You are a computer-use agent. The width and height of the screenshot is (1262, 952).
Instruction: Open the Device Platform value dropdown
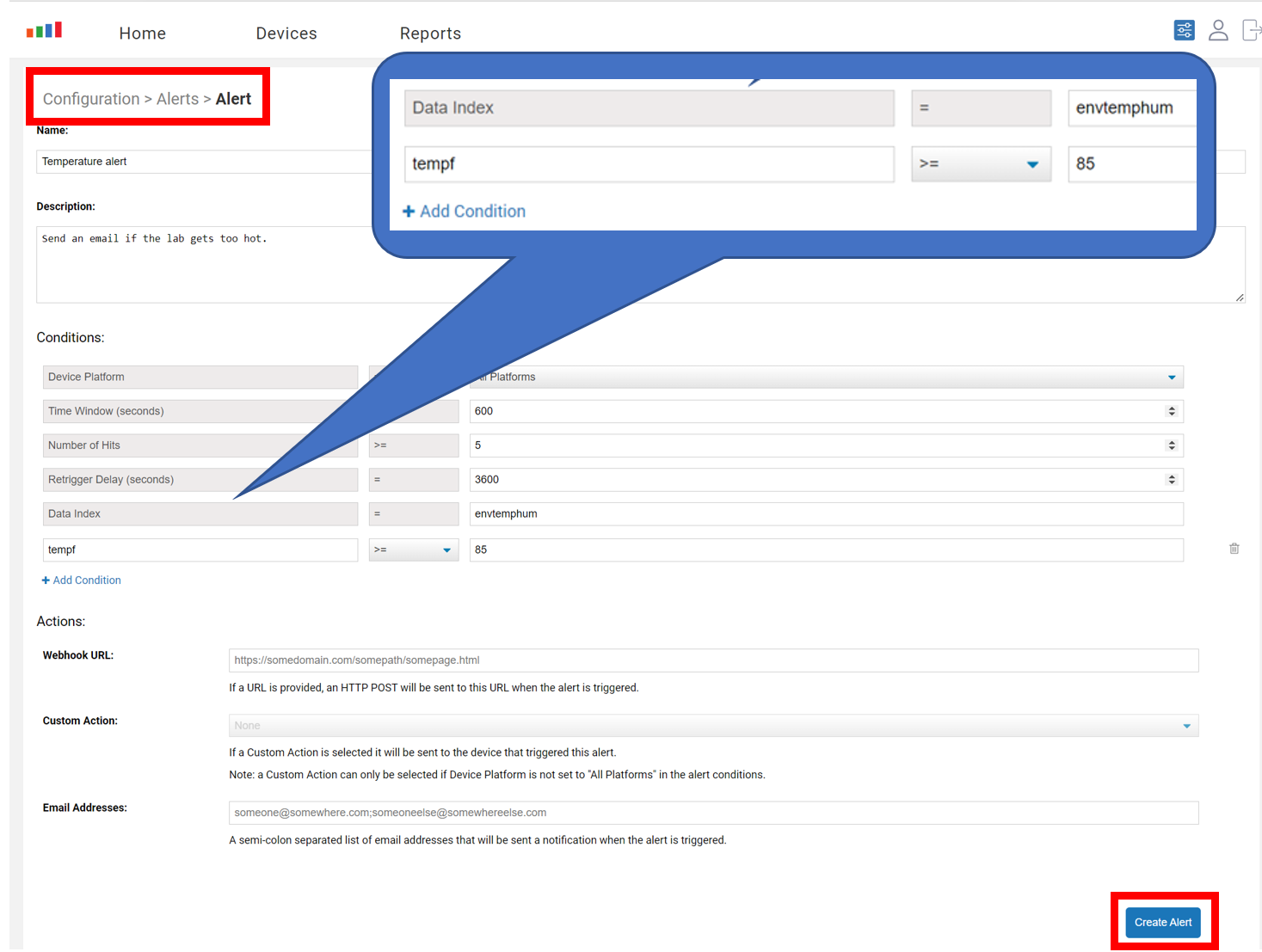point(827,377)
